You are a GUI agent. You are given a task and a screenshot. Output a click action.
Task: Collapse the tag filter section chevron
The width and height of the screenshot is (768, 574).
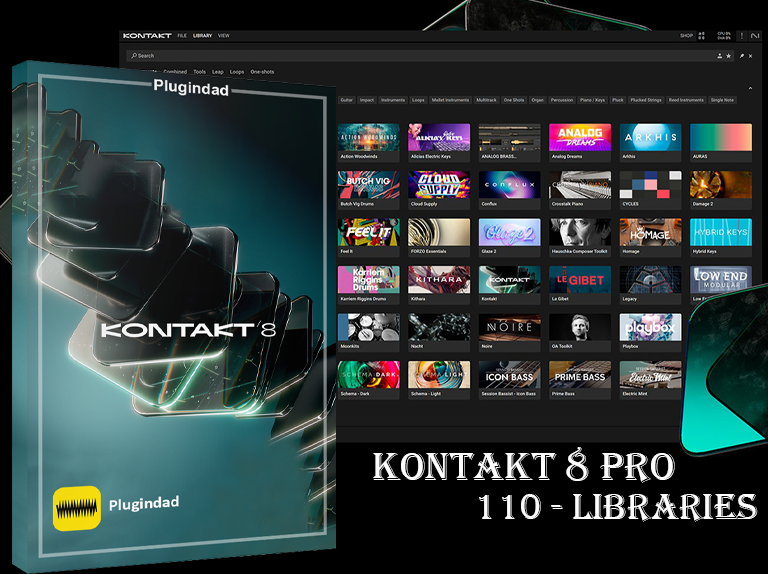click(750, 89)
